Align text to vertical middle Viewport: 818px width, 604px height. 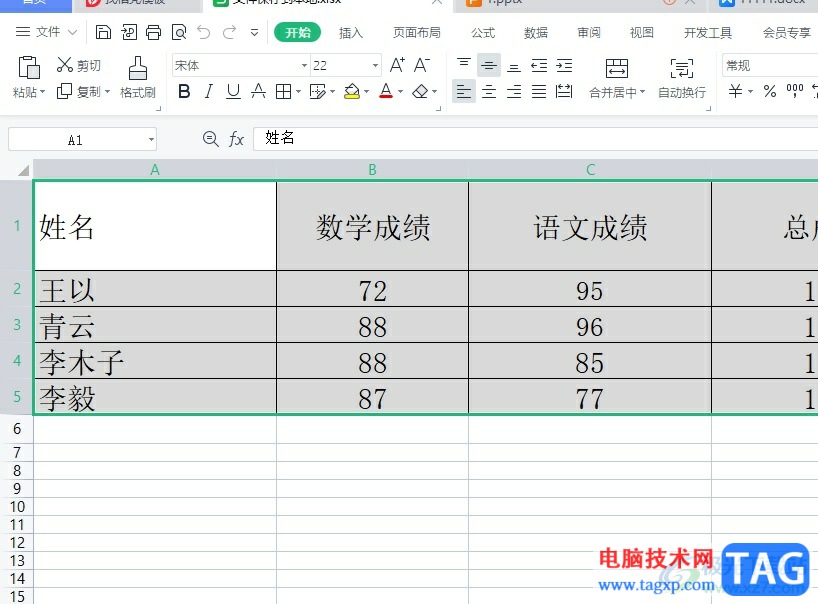pyautogui.click(x=489, y=65)
